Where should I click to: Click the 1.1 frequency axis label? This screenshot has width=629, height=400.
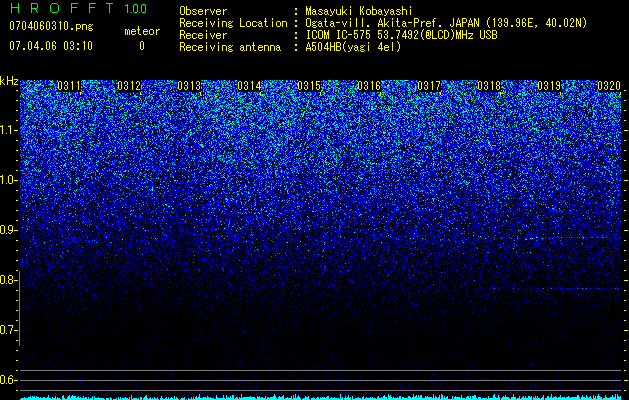9,130
